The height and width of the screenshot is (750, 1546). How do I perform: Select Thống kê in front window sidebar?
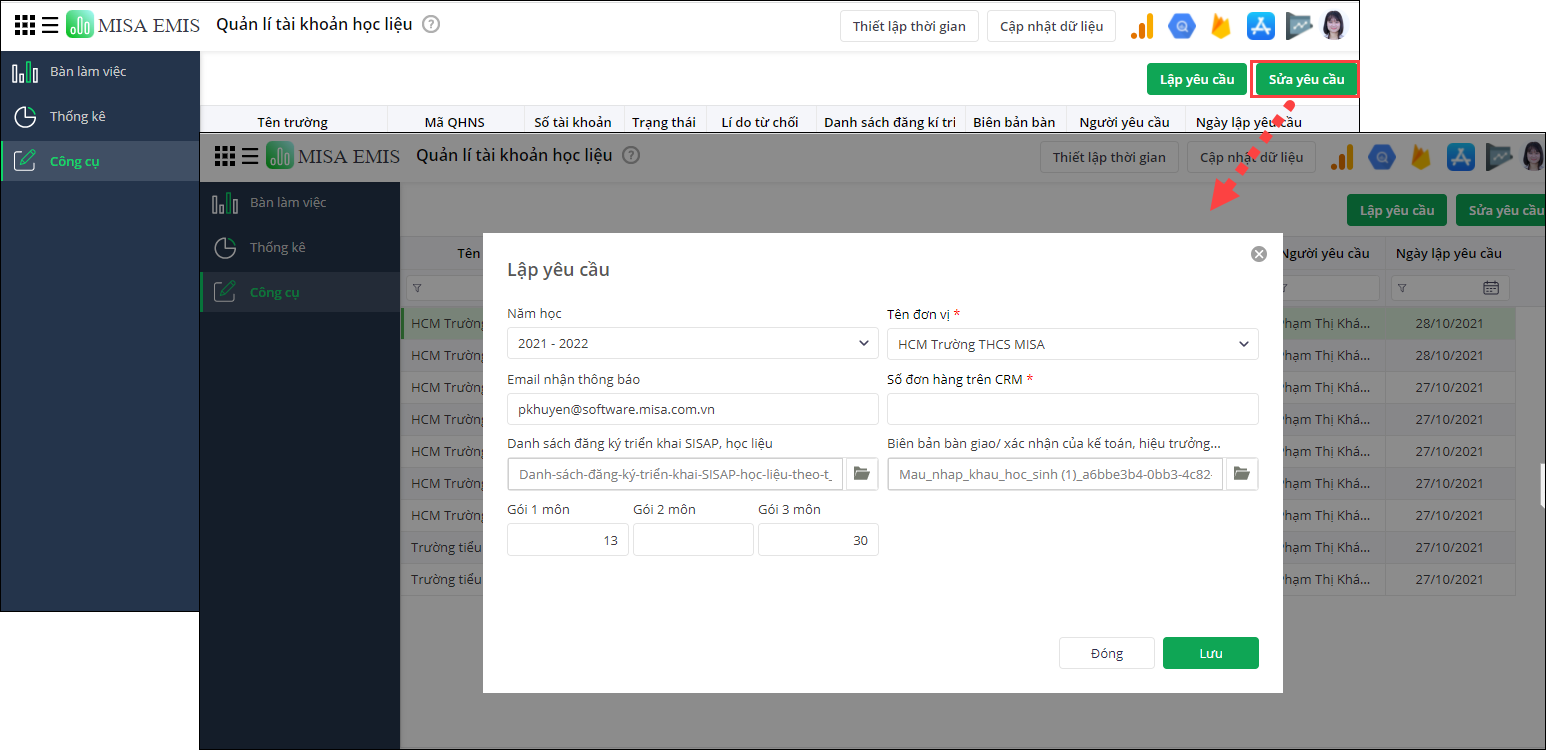click(x=300, y=248)
